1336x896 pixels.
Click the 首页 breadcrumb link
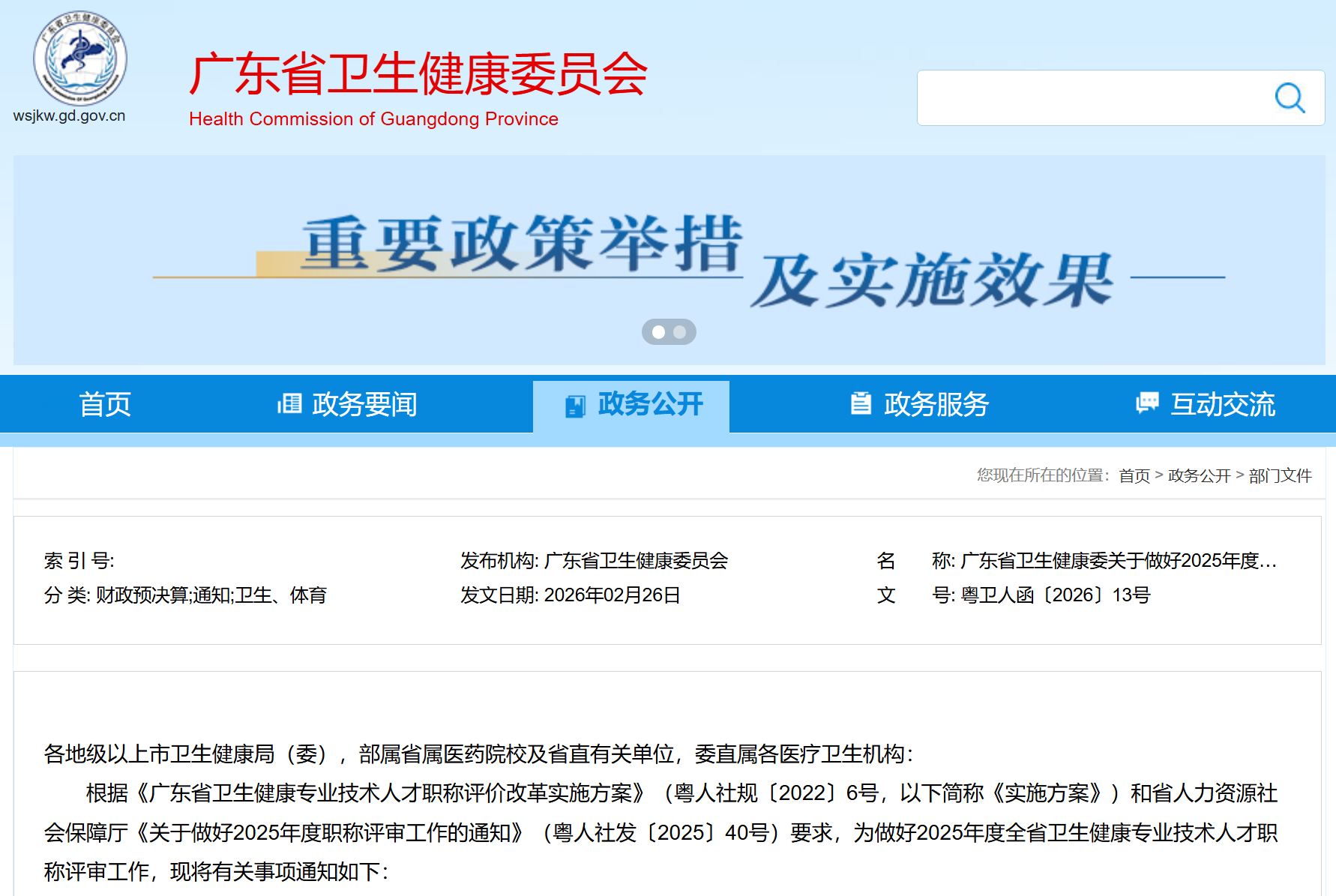(x=1134, y=475)
